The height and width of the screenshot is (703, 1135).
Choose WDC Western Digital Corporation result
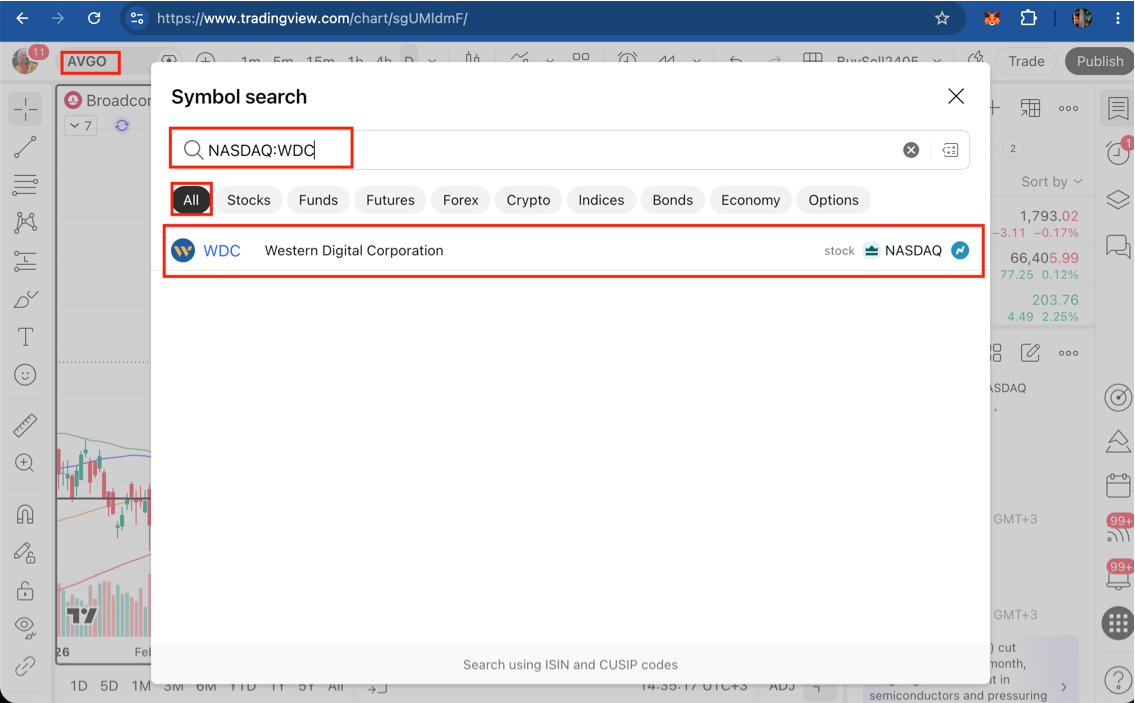click(570, 251)
